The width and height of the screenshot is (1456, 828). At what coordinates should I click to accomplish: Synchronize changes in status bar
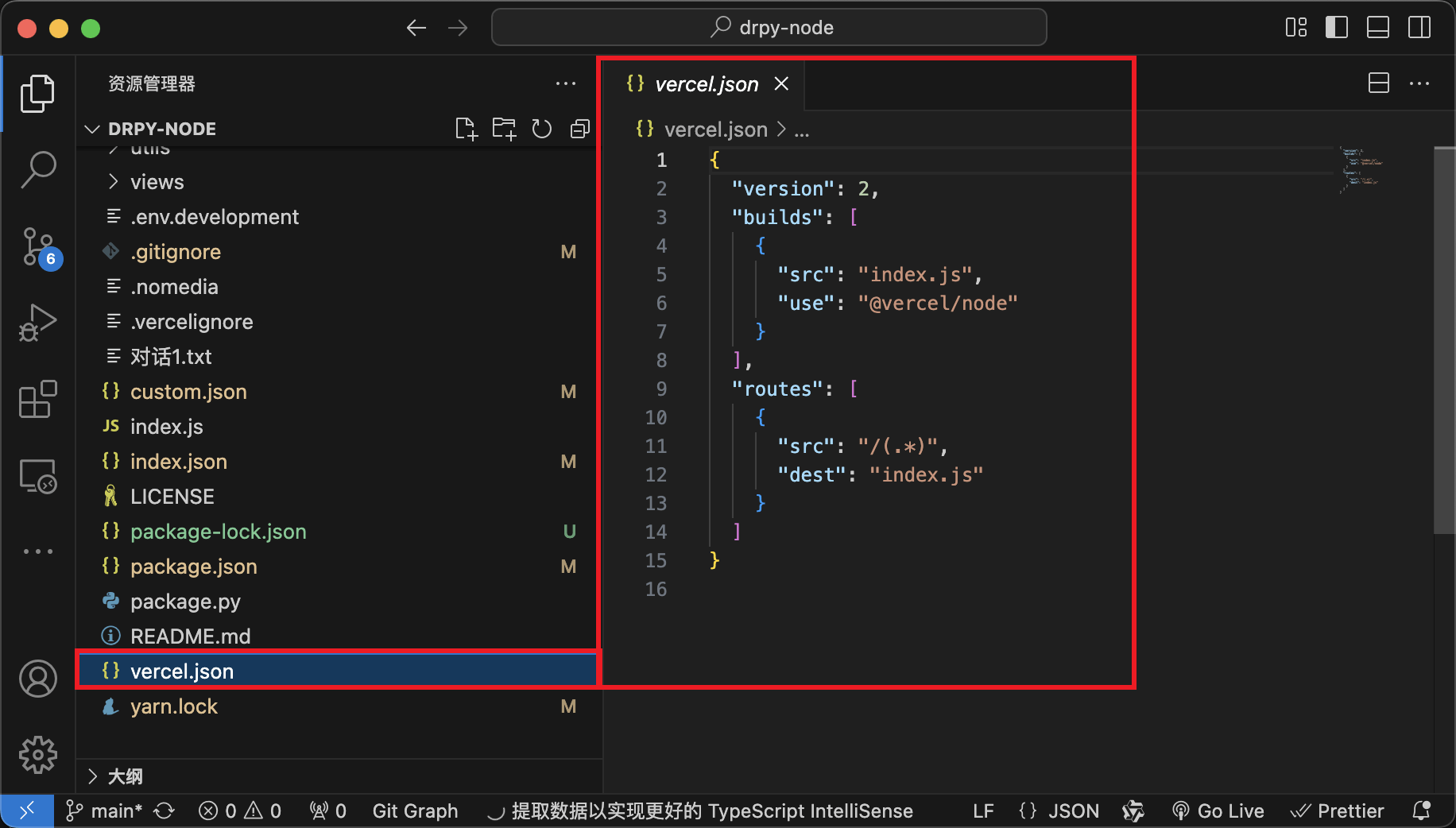click(x=165, y=811)
